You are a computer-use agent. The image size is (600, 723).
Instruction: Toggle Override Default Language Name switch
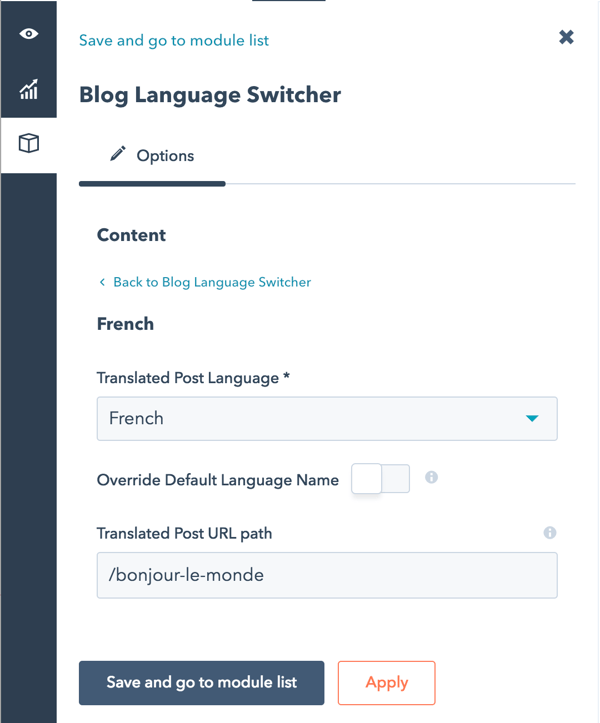click(x=381, y=479)
